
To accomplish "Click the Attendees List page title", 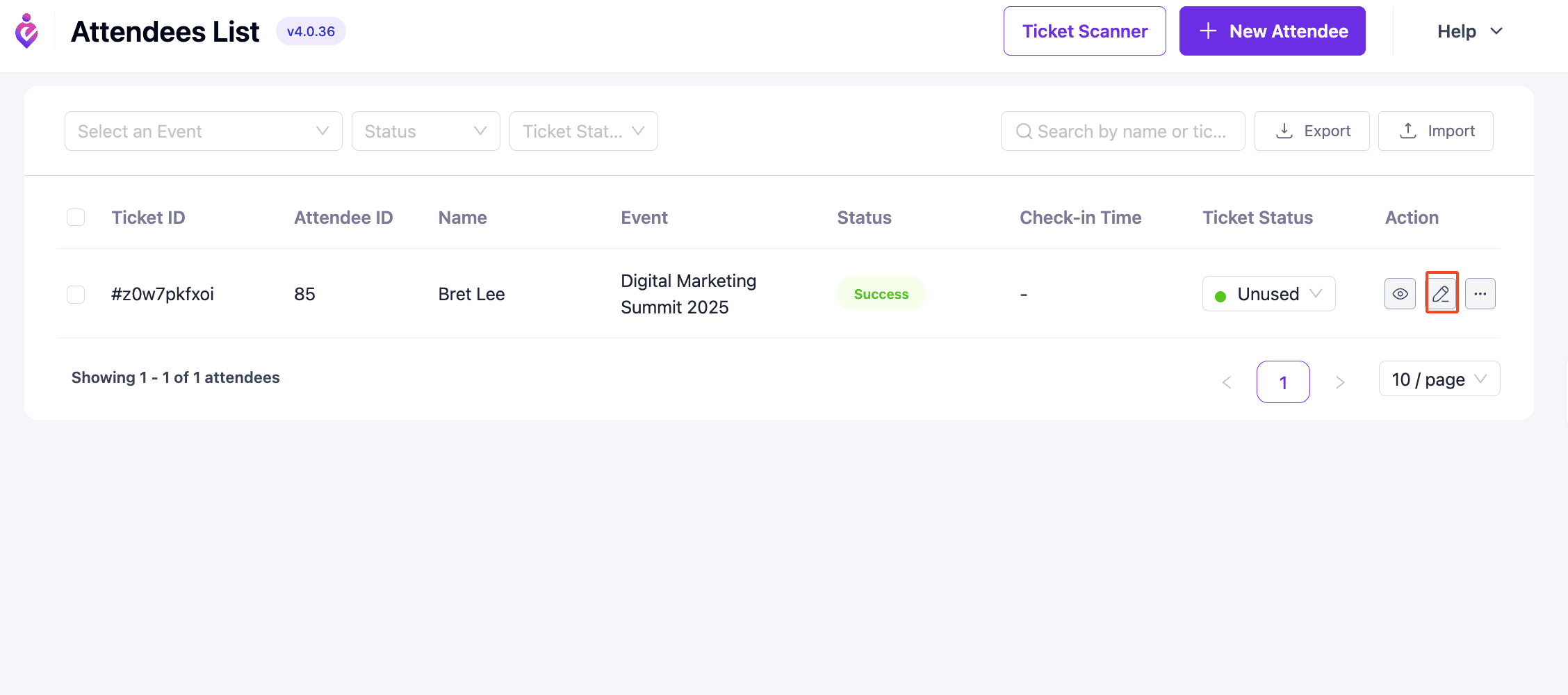I will pyautogui.click(x=165, y=31).
